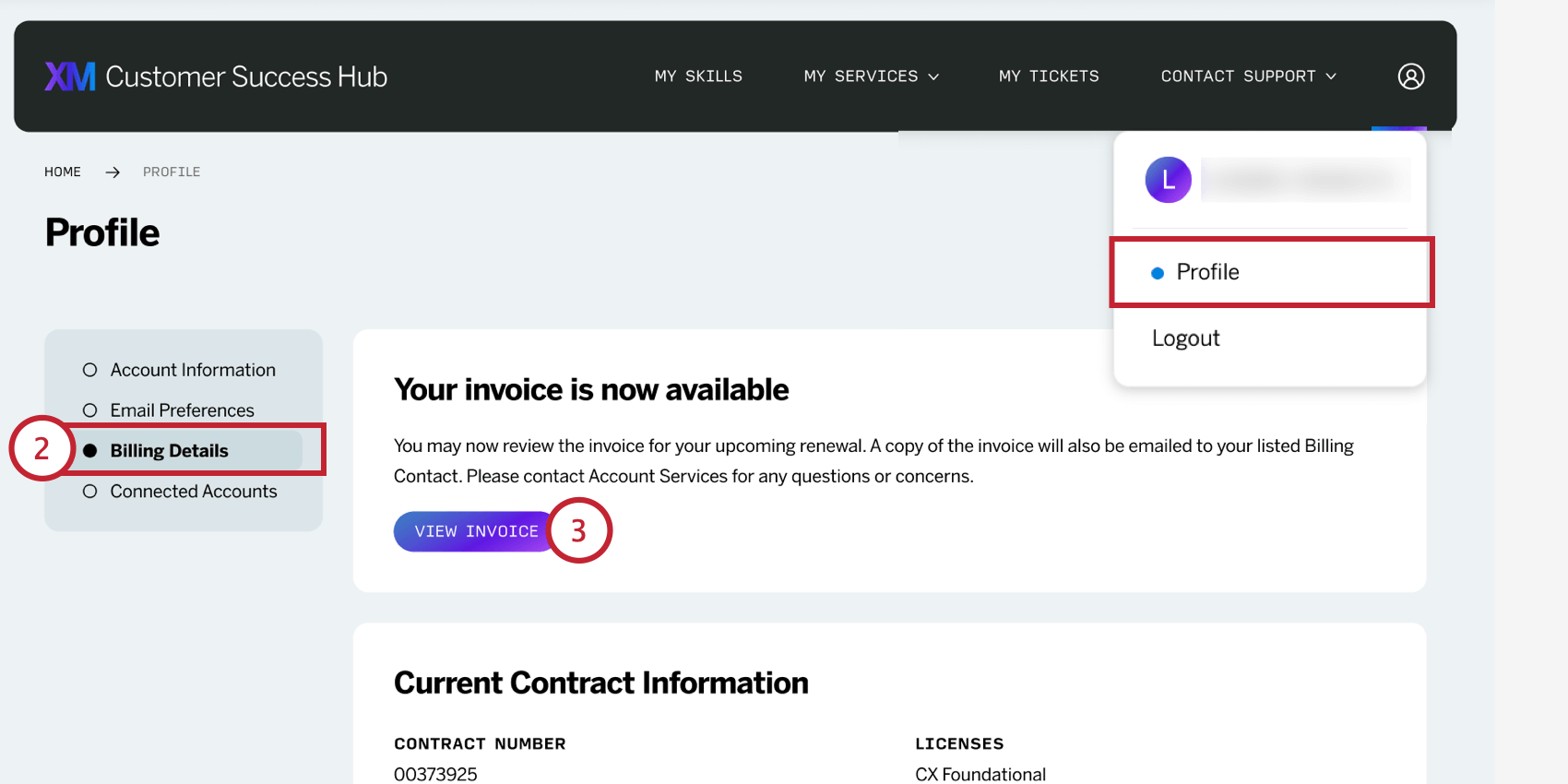The width and height of the screenshot is (1568, 784).
Task: Click the VIEW INVOICE button
Action: (x=476, y=531)
